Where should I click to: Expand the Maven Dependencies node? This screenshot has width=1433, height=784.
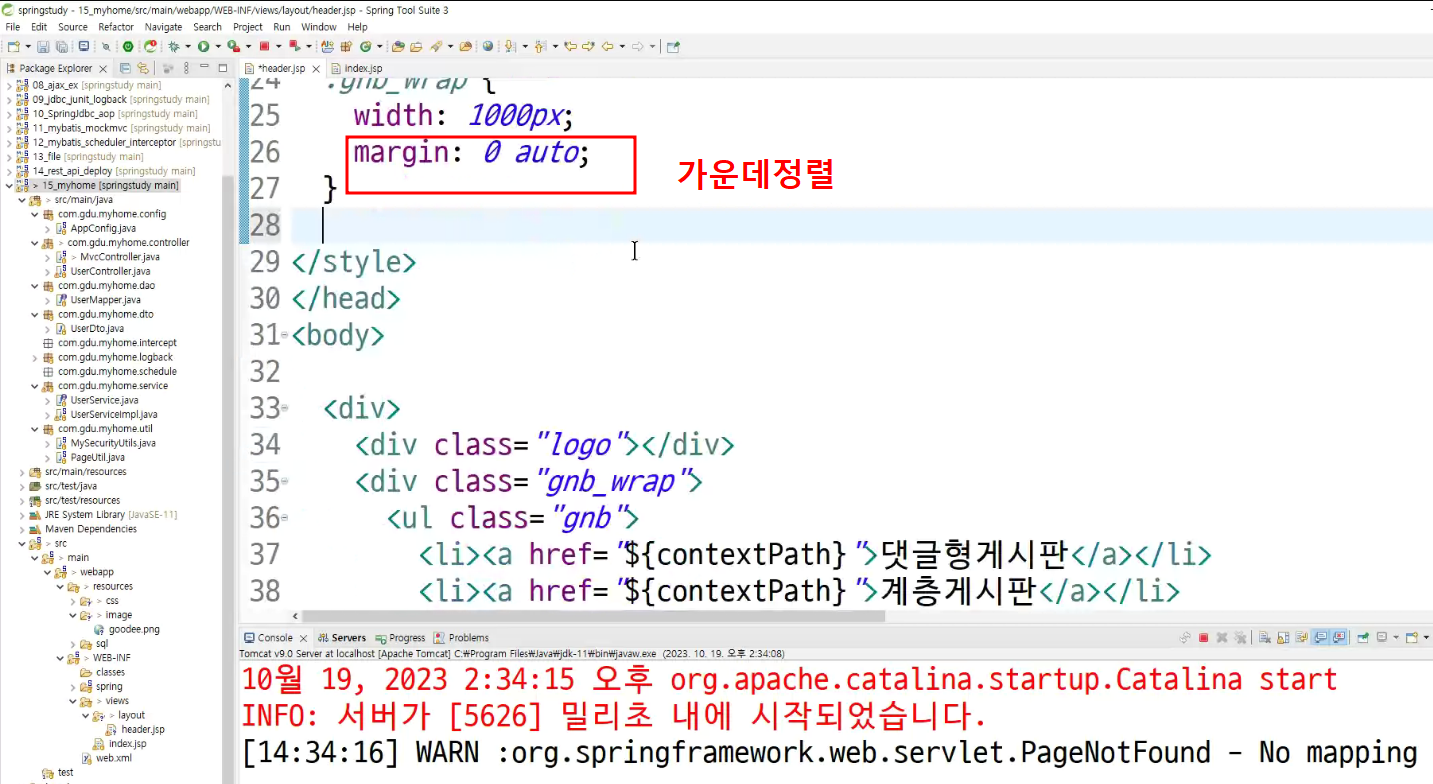coord(22,529)
